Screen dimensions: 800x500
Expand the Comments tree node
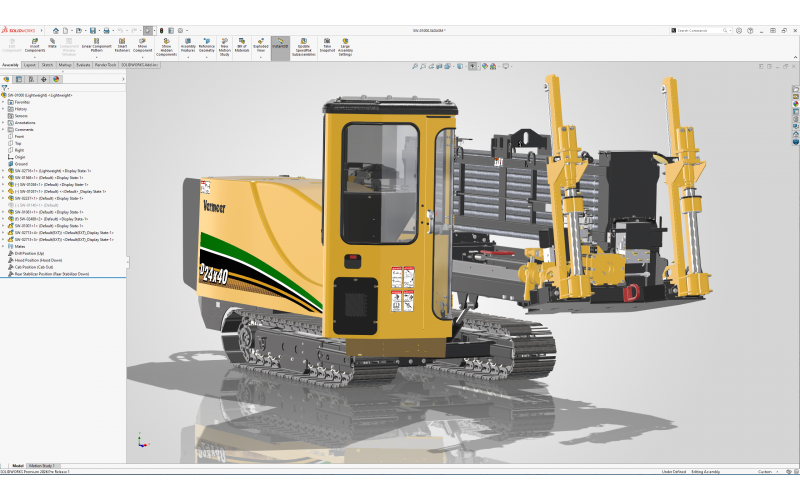(x=3, y=130)
